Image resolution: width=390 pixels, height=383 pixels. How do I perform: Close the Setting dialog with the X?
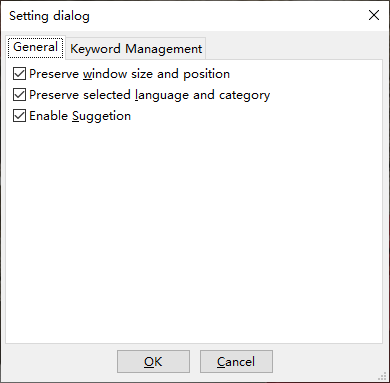(x=374, y=15)
